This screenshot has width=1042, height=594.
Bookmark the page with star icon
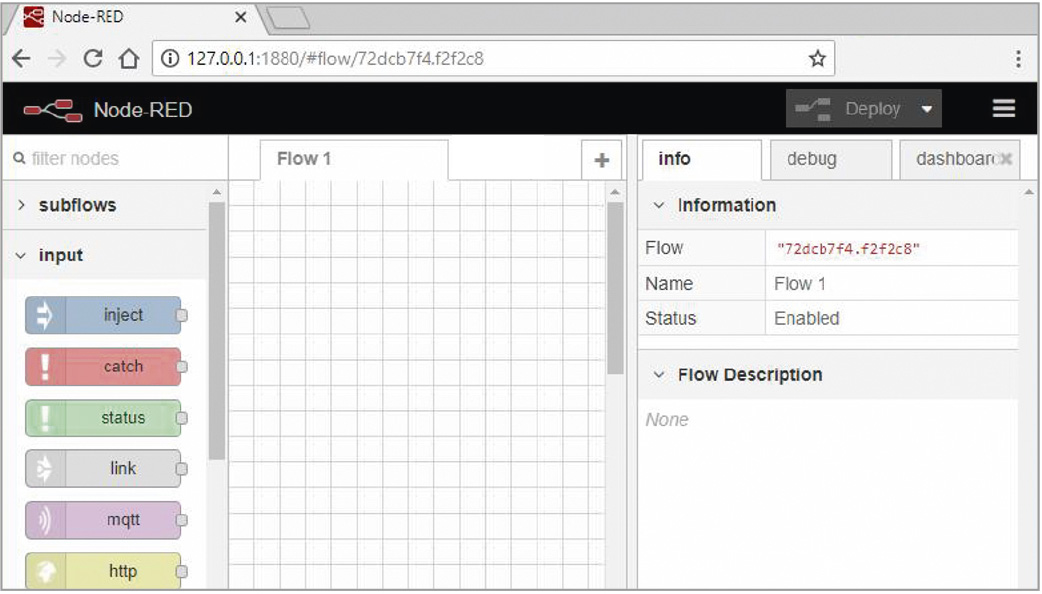[817, 58]
